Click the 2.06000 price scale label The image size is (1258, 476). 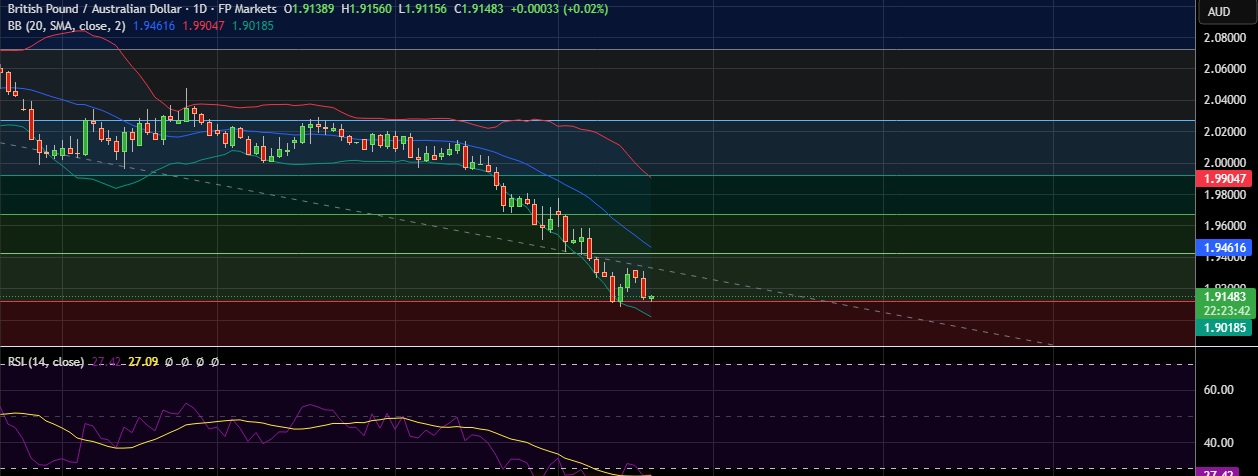[1224, 69]
